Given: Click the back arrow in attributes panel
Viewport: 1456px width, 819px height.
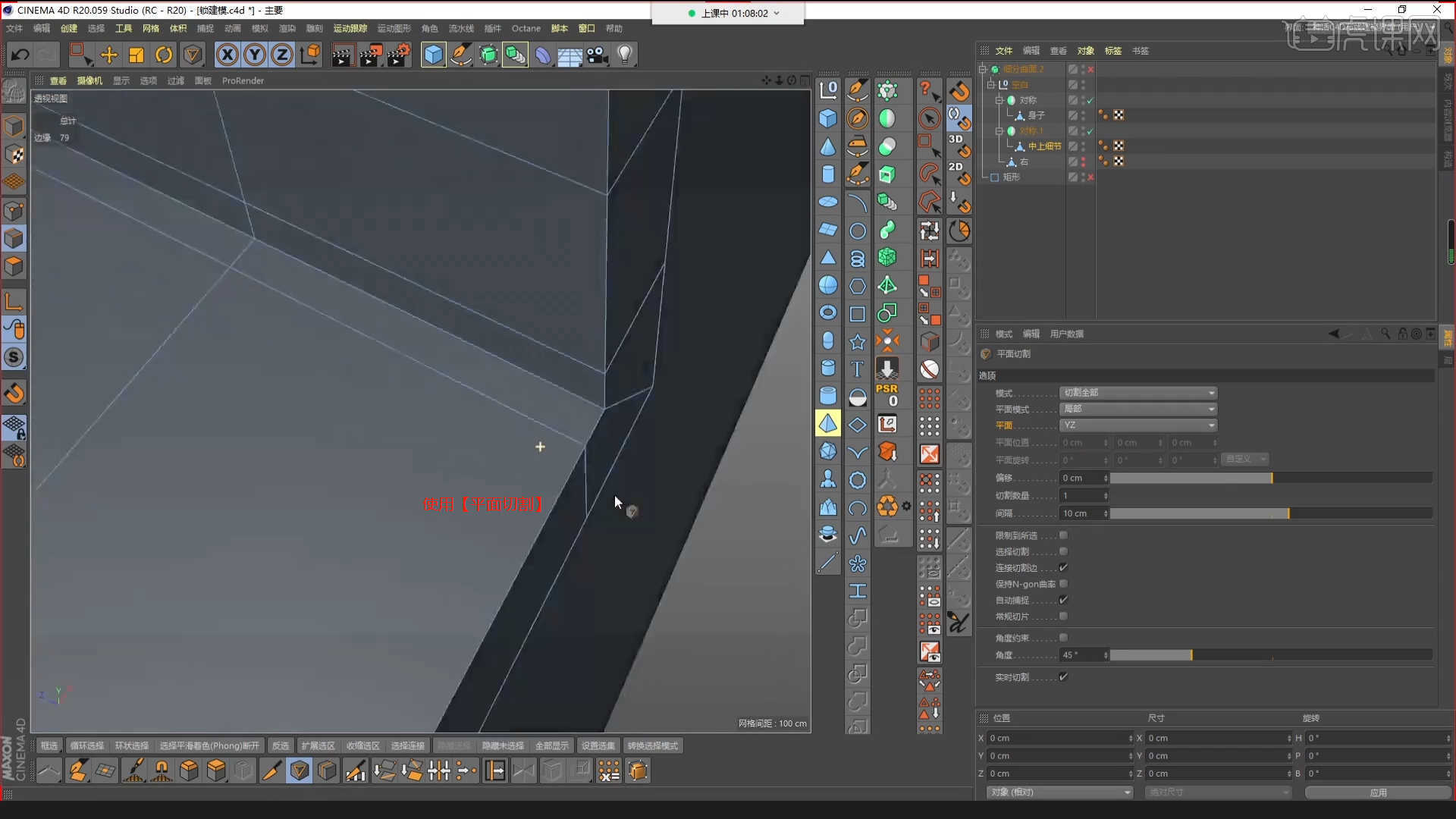Looking at the screenshot, I should tap(1334, 334).
